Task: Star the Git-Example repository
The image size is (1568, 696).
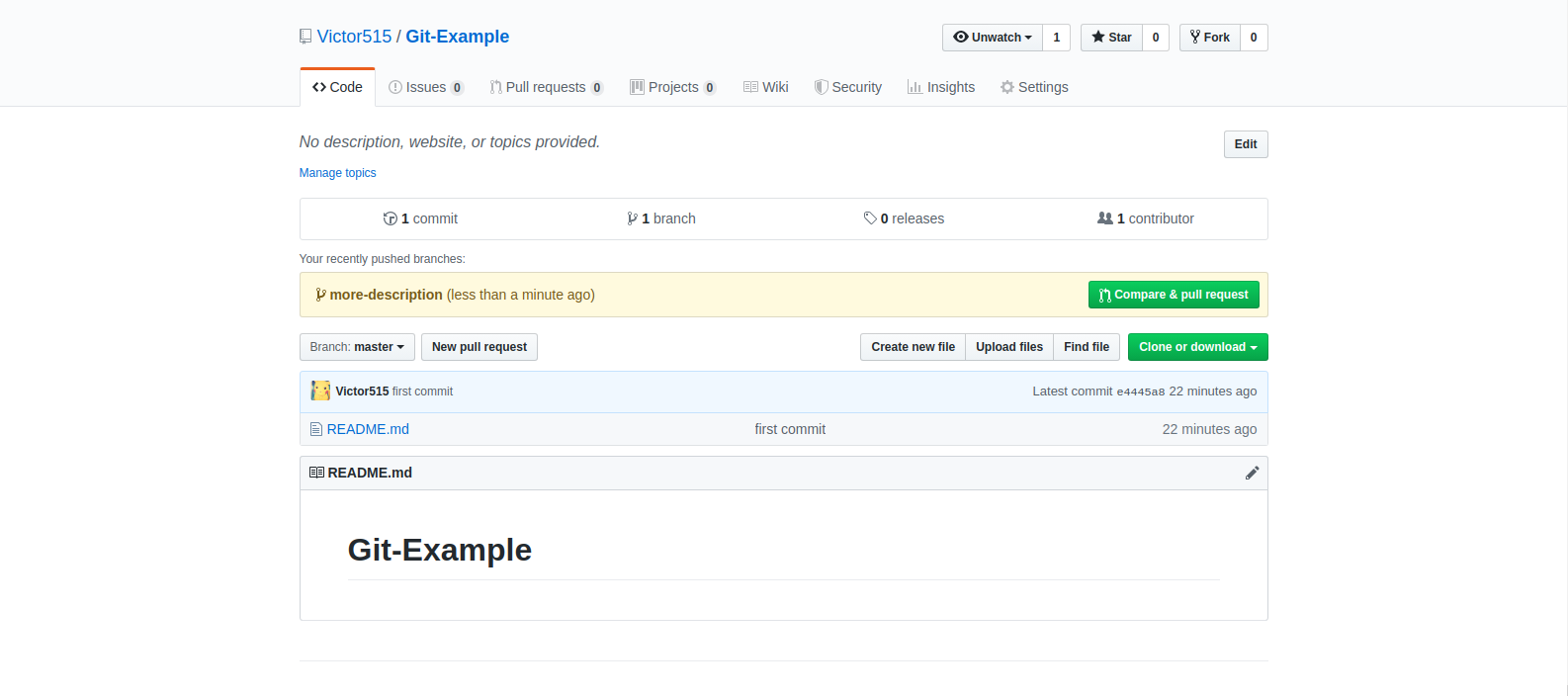Action: click(x=1111, y=38)
